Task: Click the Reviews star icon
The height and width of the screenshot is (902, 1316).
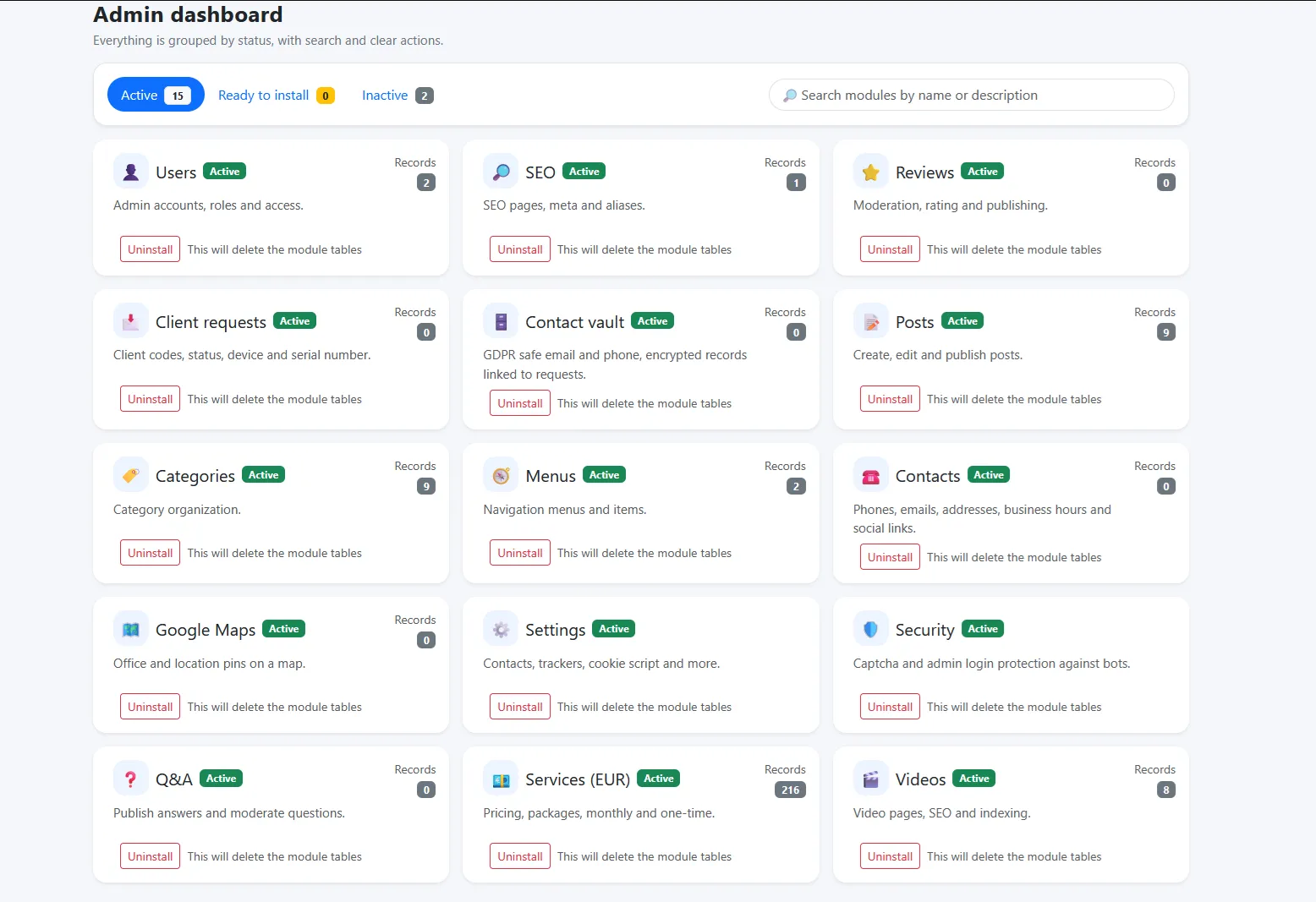Action: (x=870, y=172)
